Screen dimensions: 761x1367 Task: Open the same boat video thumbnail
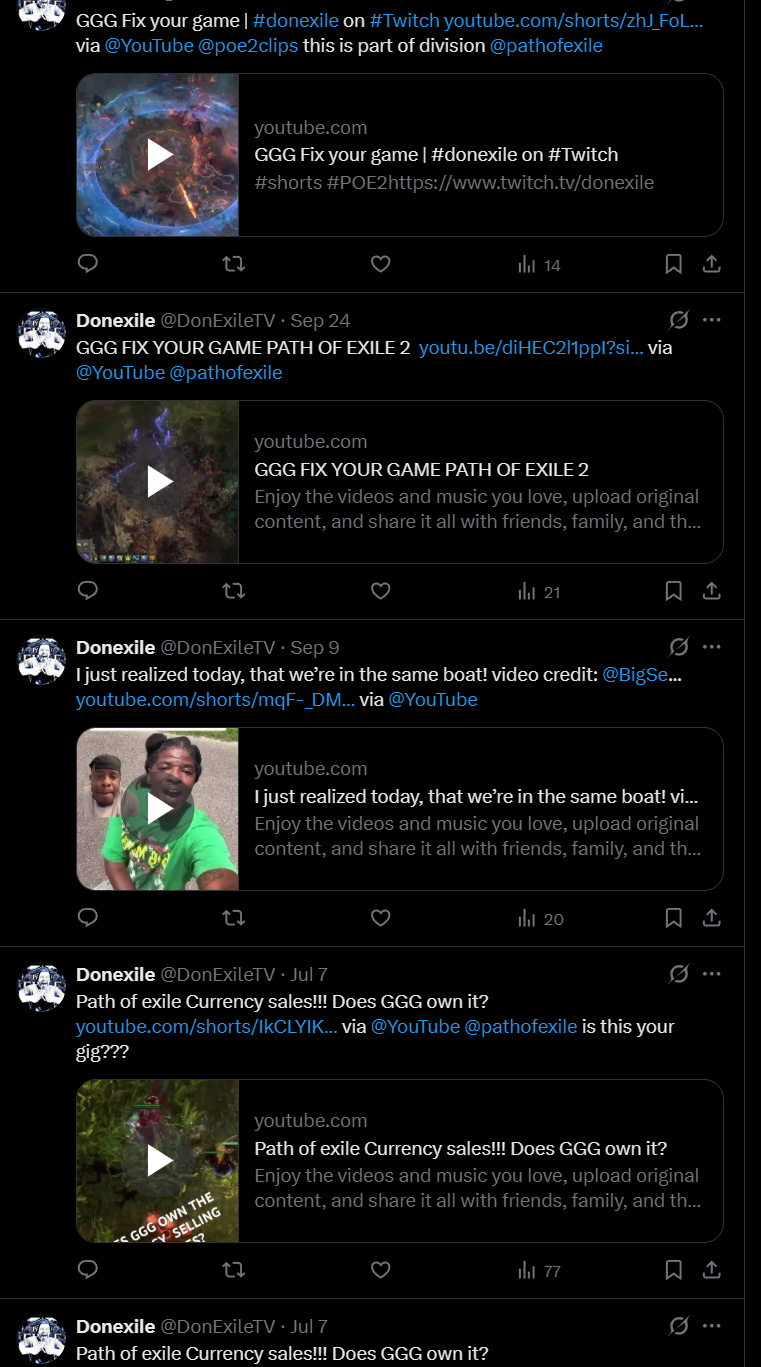pos(158,809)
